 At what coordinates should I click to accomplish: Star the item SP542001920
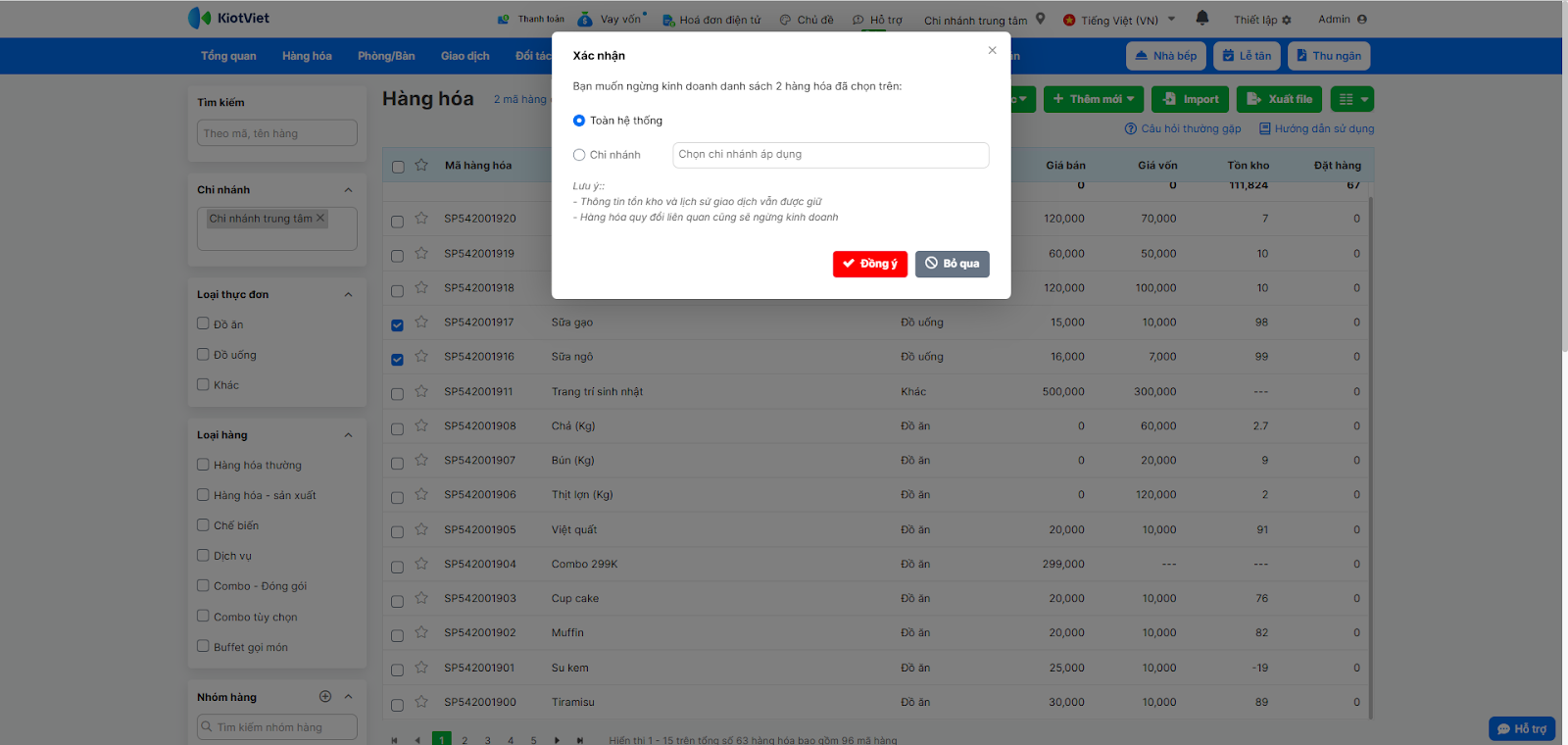tap(421, 218)
